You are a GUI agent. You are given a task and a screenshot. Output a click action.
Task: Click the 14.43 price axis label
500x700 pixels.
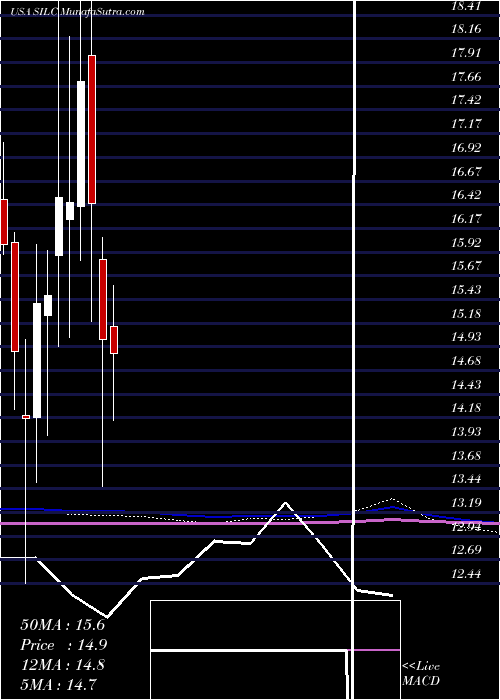coord(467,384)
